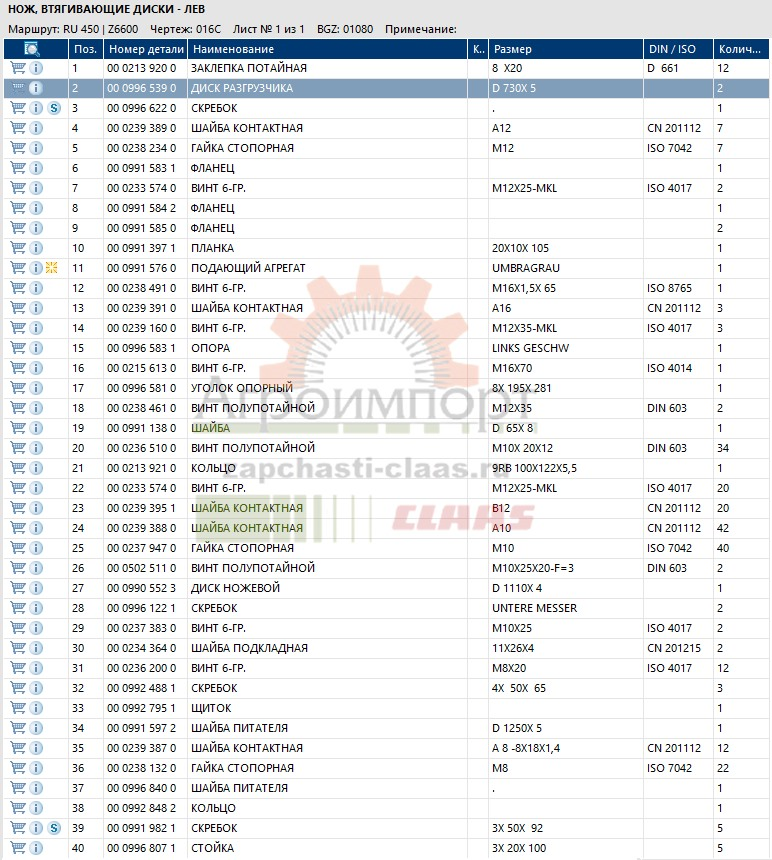Click part number 00 0996 807 1
This screenshot has height=860, width=772.
coord(141,848)
